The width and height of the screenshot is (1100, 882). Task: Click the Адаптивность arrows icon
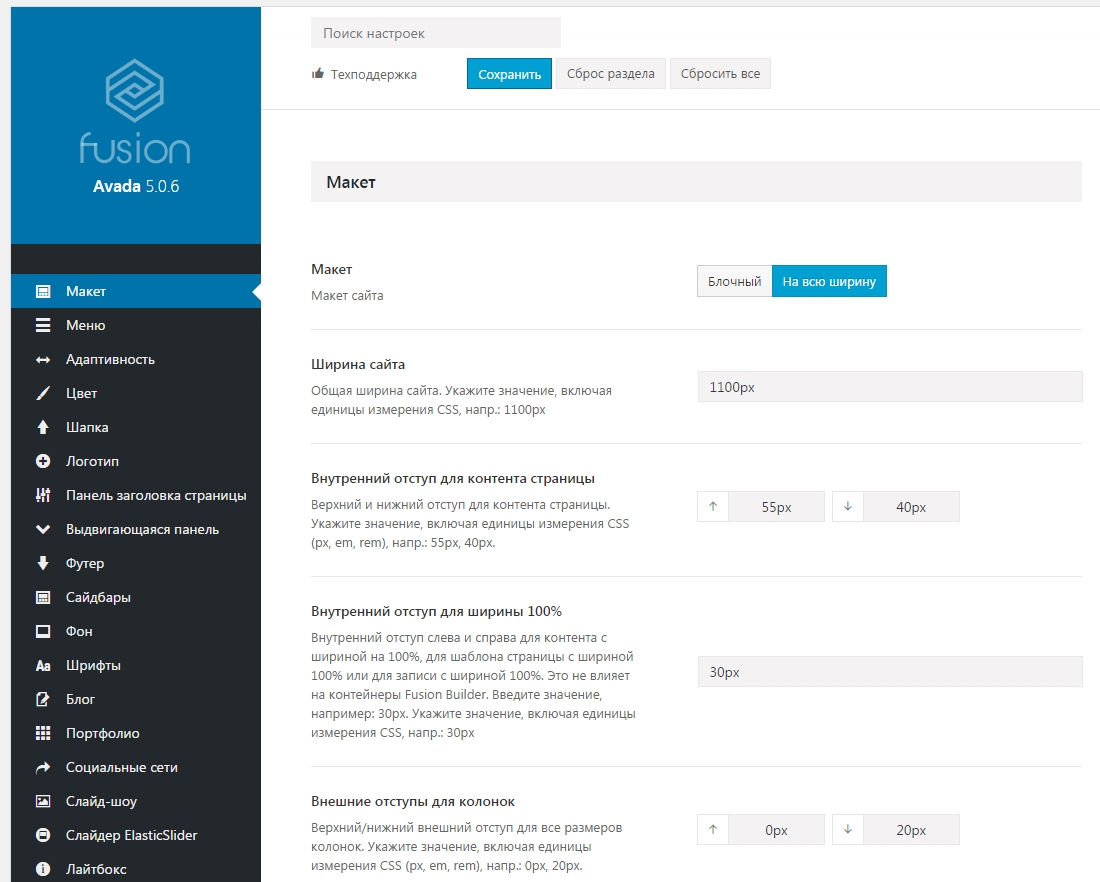[43, 359]
